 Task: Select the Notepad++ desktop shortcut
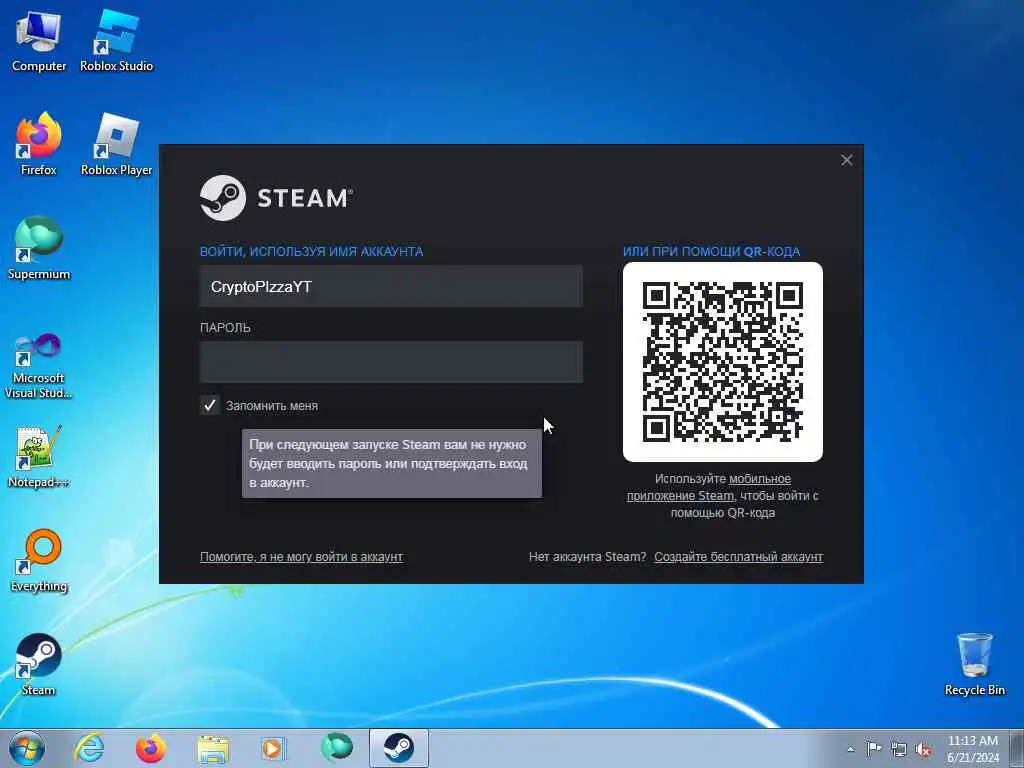[x=39, y=457]
